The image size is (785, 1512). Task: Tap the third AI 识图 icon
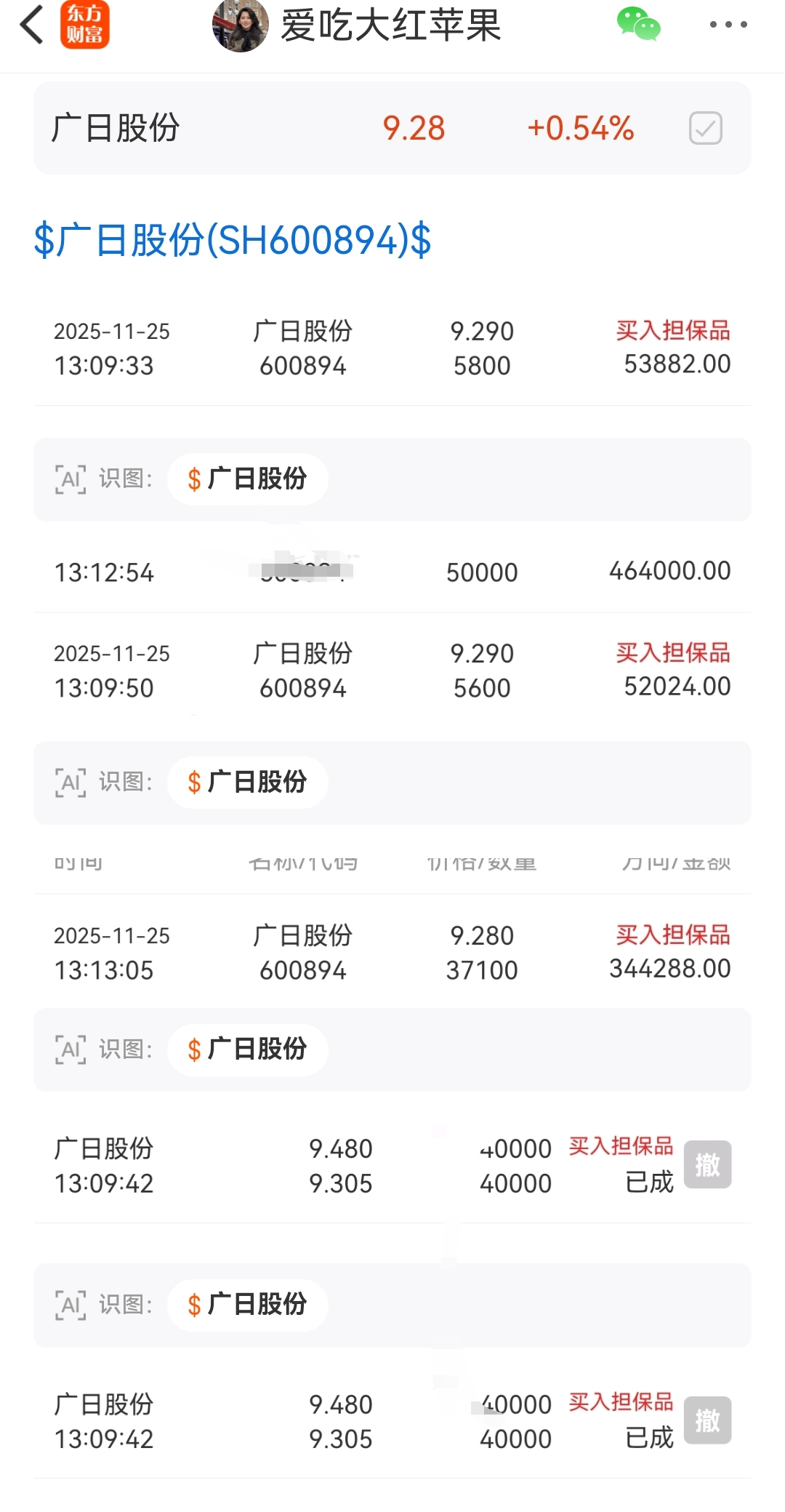click(71, 1049)
